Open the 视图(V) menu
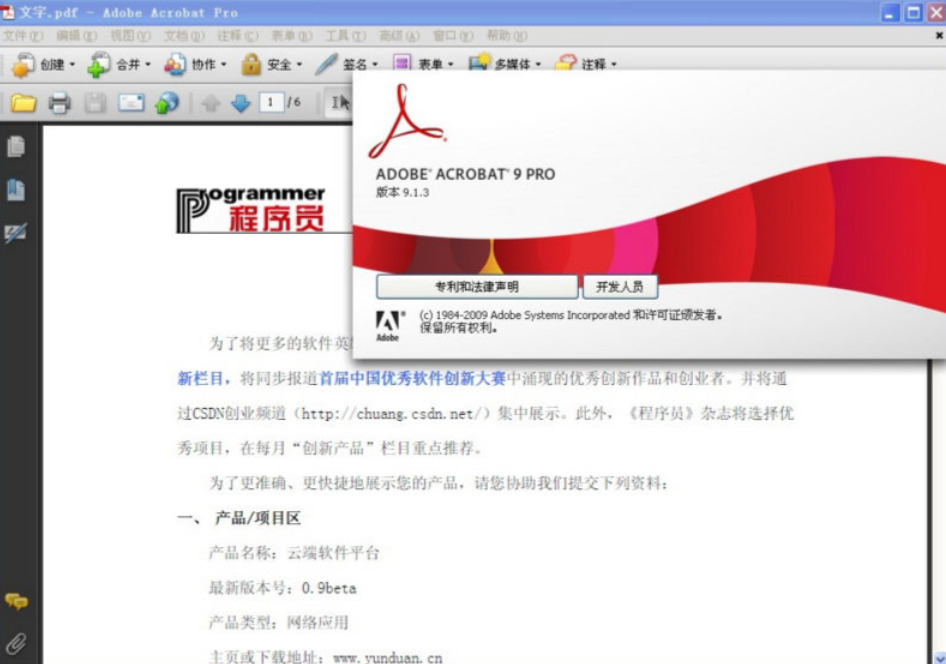The width and height of the screenshot is (946, 664). point(130,36)
